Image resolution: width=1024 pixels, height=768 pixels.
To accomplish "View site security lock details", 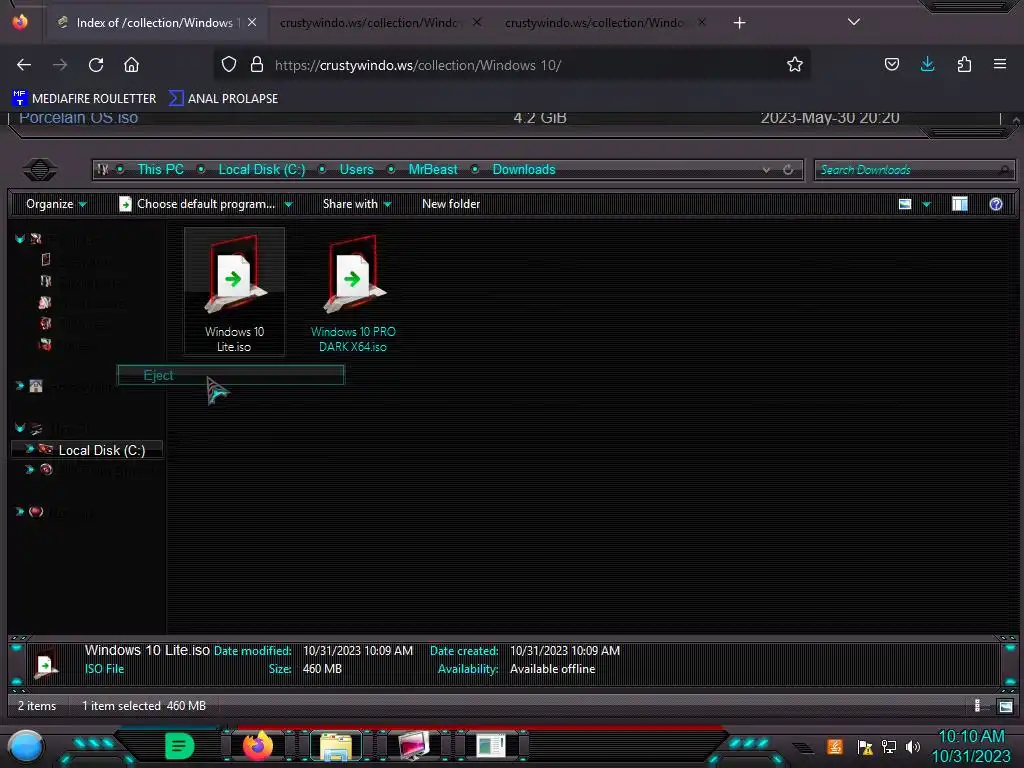I will point(257,65).
